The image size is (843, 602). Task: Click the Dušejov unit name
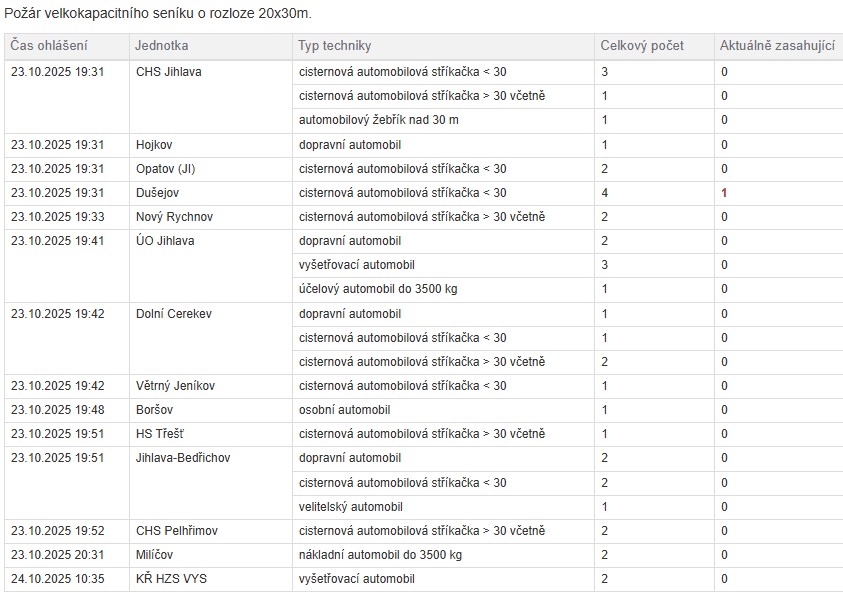coord(158,193)
